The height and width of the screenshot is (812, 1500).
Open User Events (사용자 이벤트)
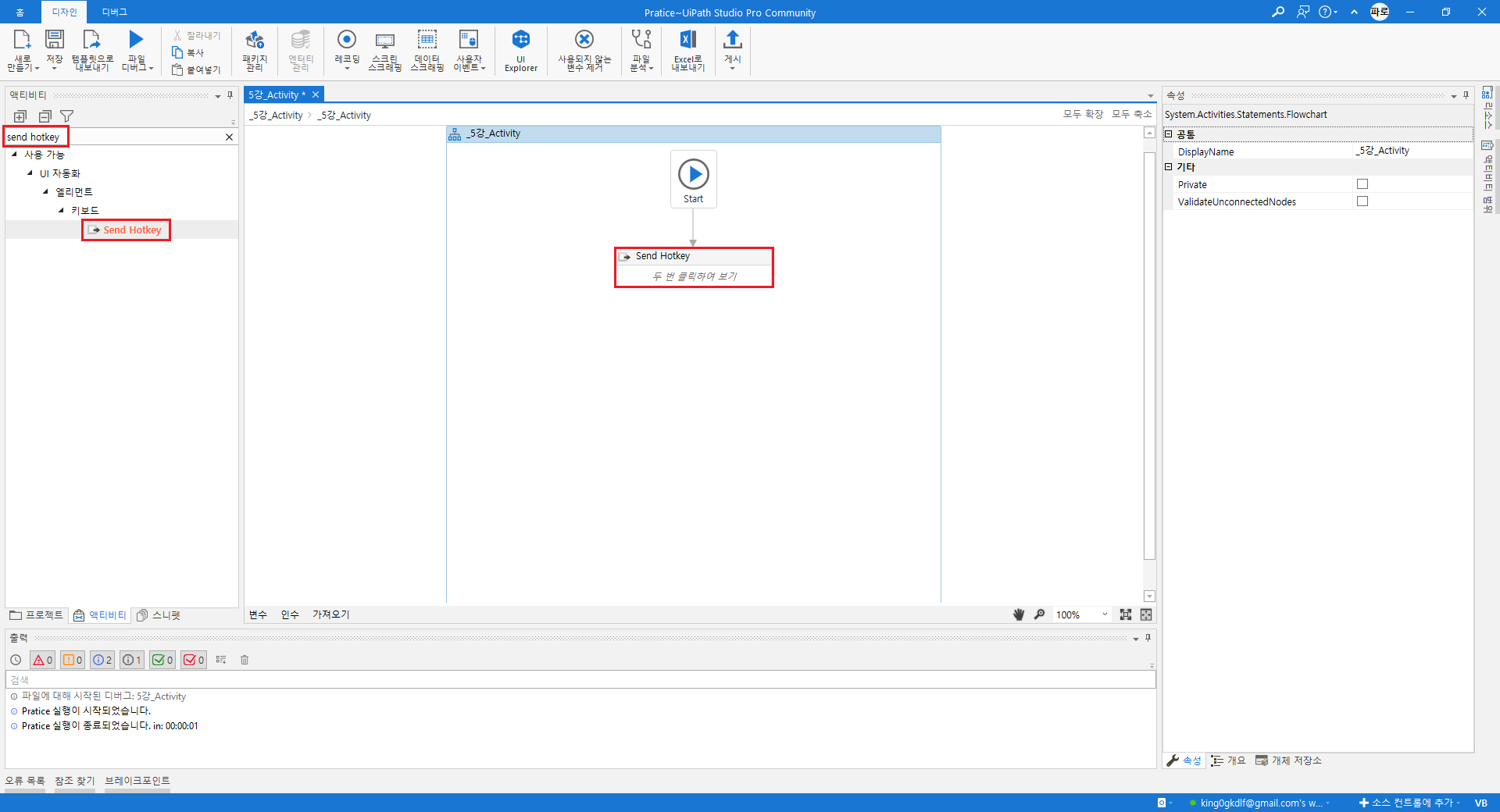click(x=469, y=50)
